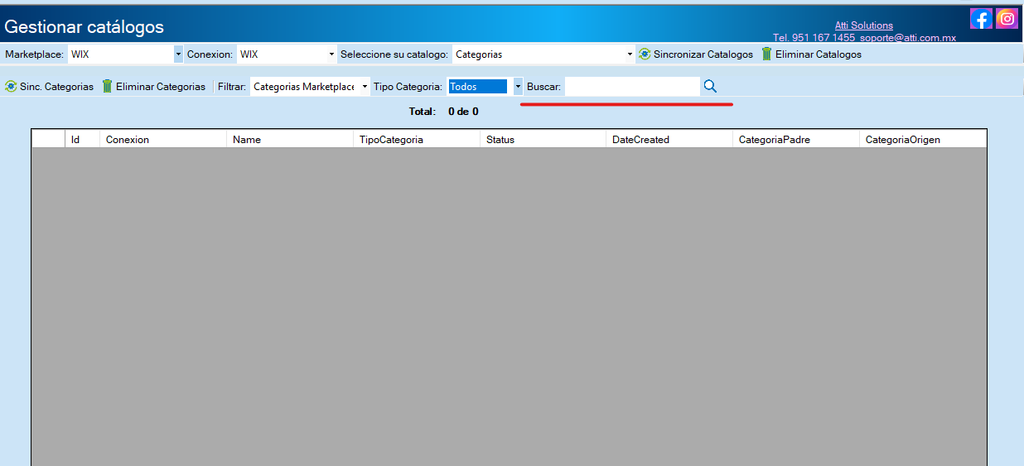Sort by the Conexion column header
This screenshot has width=1024, height=466.
[x=163, y=140]
